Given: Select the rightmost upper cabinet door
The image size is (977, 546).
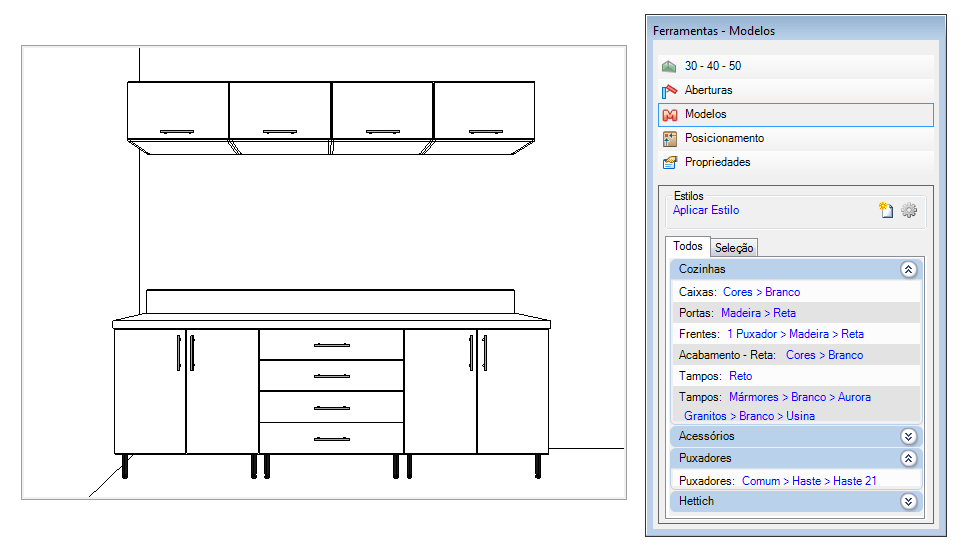Looking at the screenshot, I should (x=485, y=111).
